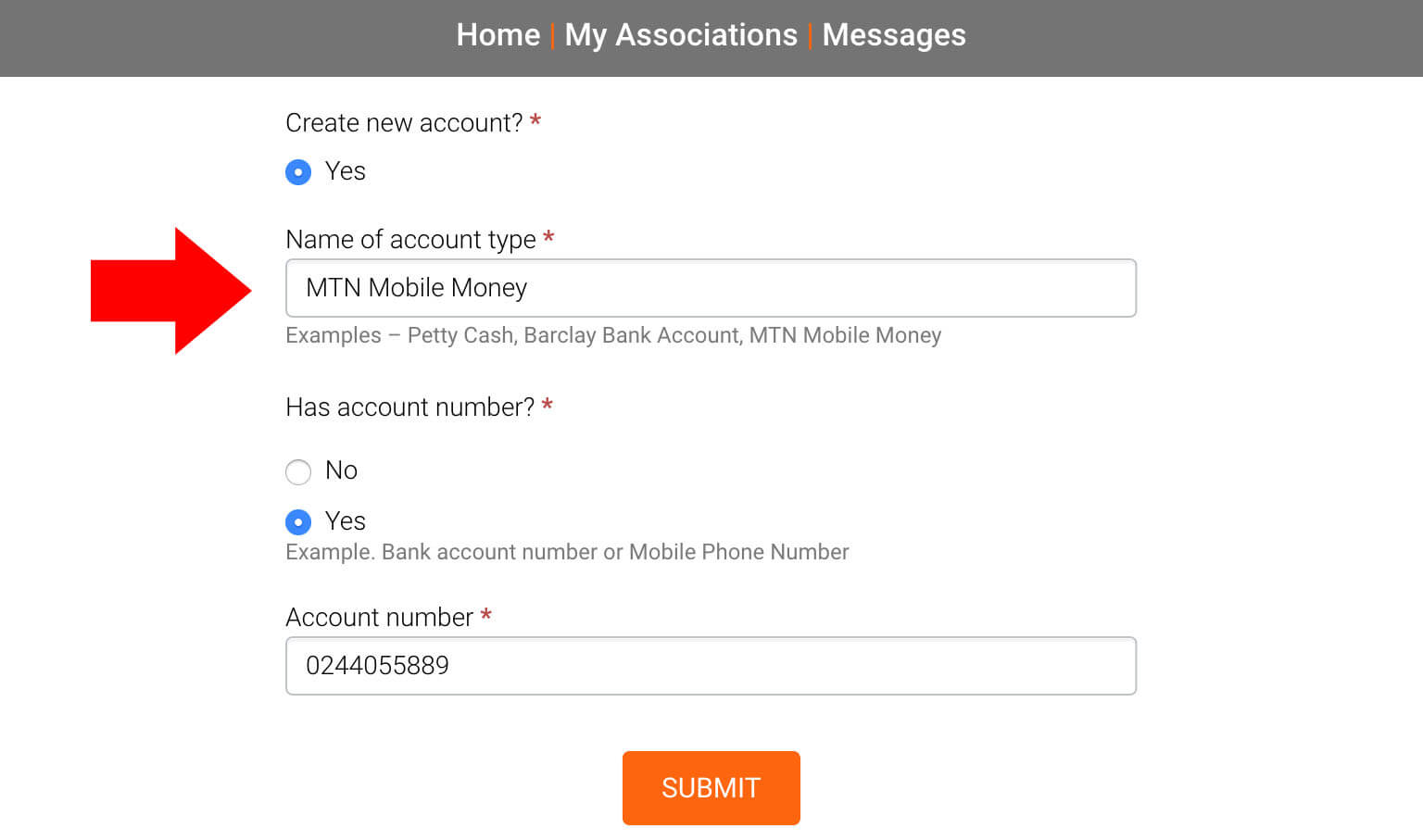1423x840 pixels.
Task: Click the Name of account type field
Action: (x=711, y=288)
